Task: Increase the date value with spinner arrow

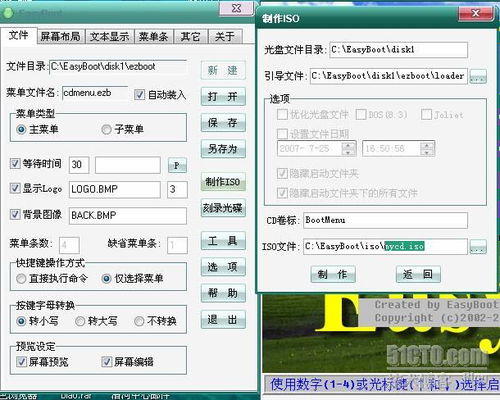Action: pos(348,145)
